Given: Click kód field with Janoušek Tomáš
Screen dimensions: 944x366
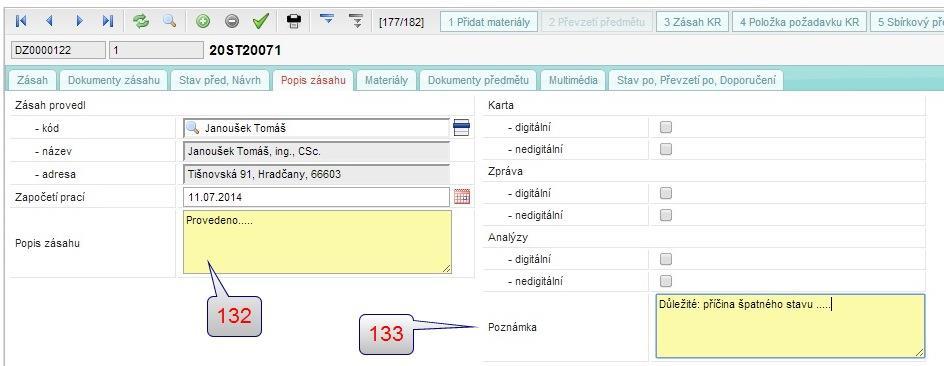Looking at the screenshot, I should (x=316, y=128).
